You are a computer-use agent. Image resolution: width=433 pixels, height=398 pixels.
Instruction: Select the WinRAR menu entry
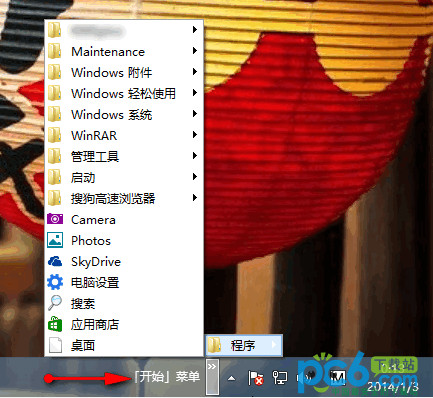[124, 135]
